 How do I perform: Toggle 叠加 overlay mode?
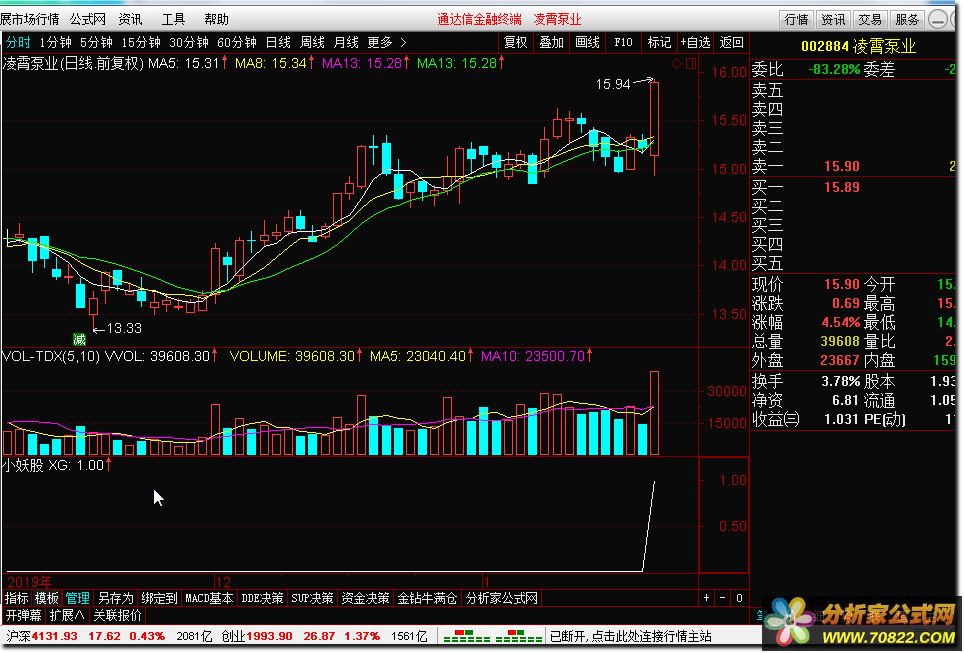pos(551,42)
